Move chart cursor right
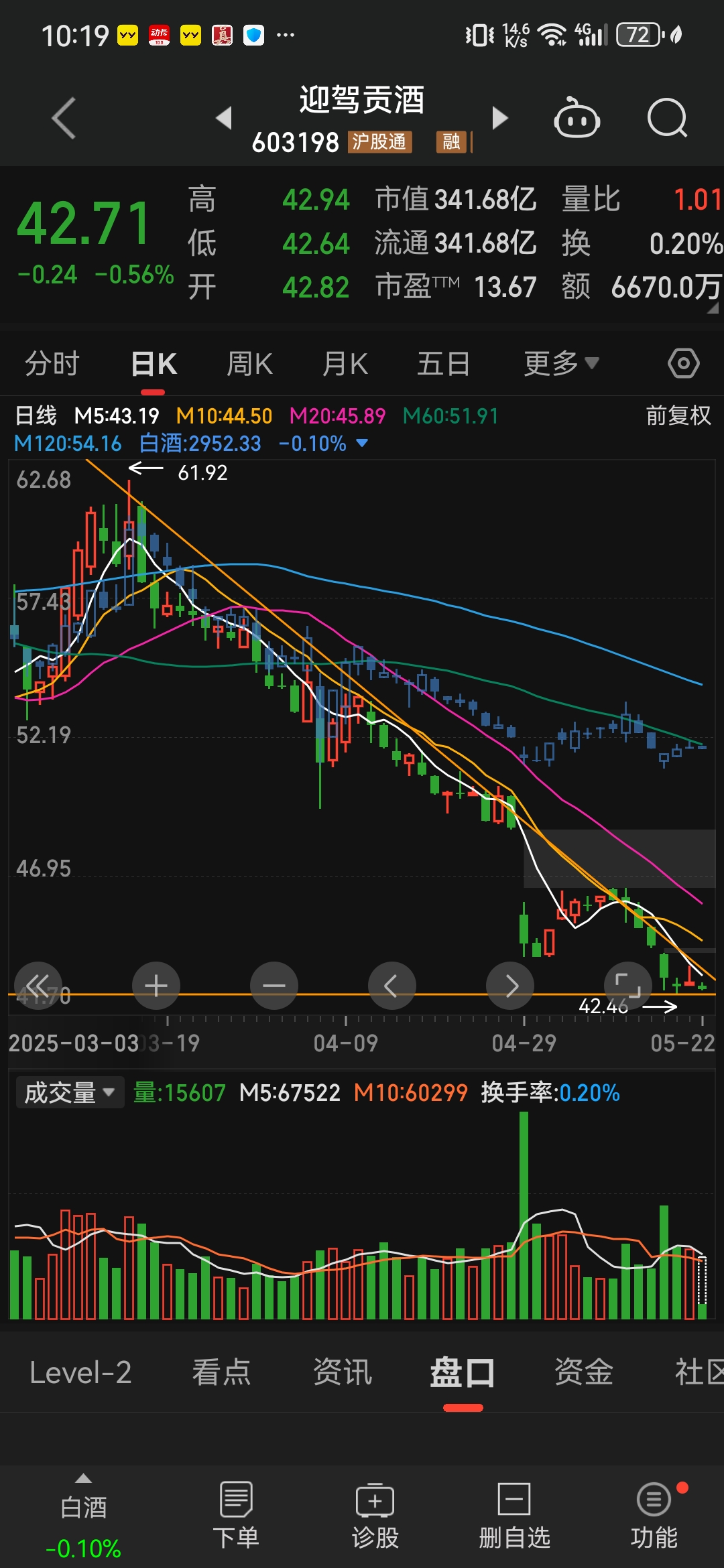 [x=510, y=985]
